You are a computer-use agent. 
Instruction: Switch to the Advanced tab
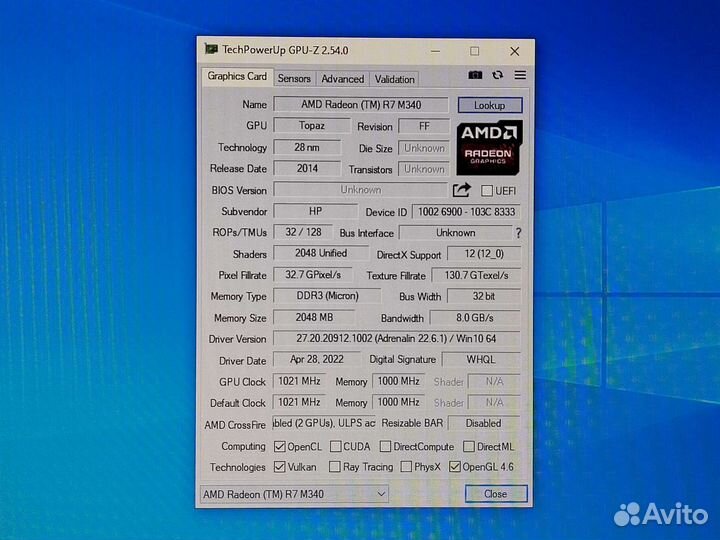click(x=343, y=79)
